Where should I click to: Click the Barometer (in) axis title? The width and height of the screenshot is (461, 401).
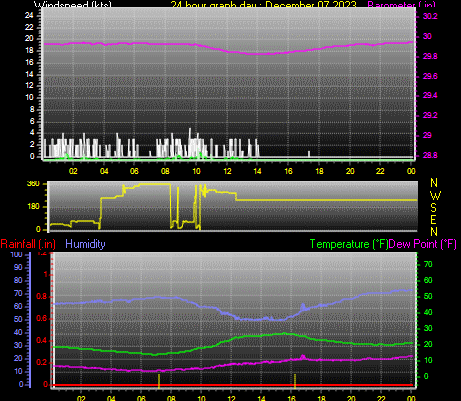pyautogui.click(x=401, y=4)
